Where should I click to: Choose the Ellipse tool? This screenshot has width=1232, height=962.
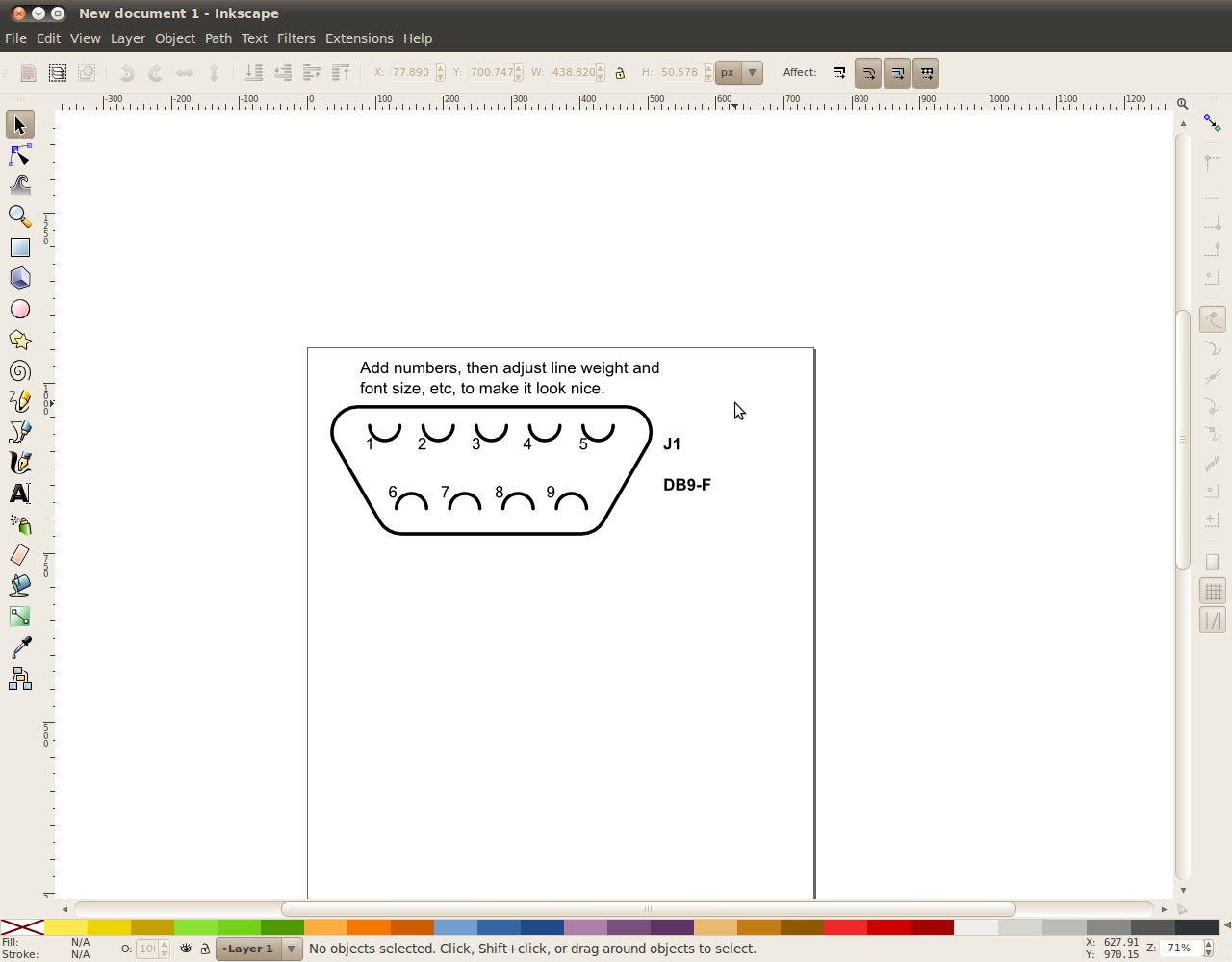18,309
